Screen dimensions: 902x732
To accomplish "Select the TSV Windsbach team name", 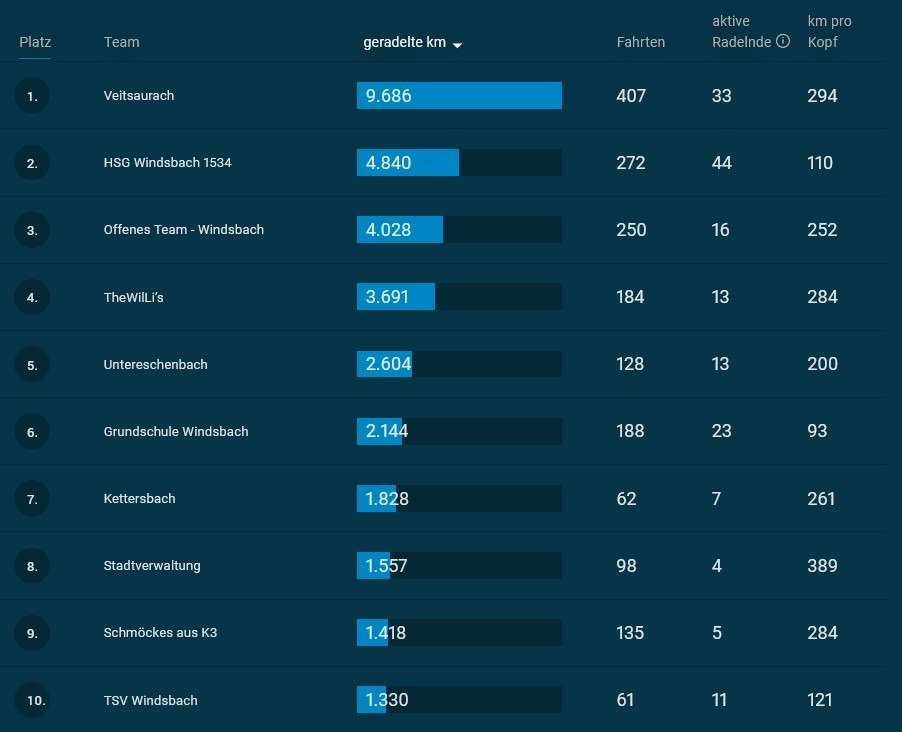I will tap(150, 700).
